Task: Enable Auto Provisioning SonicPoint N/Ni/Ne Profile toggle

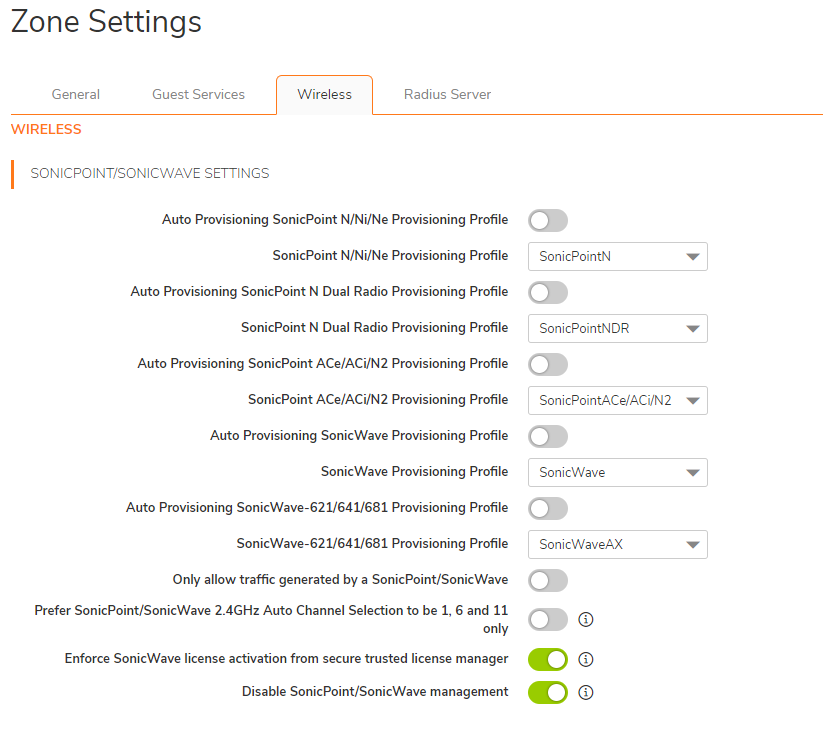Action: coord(548,220)
